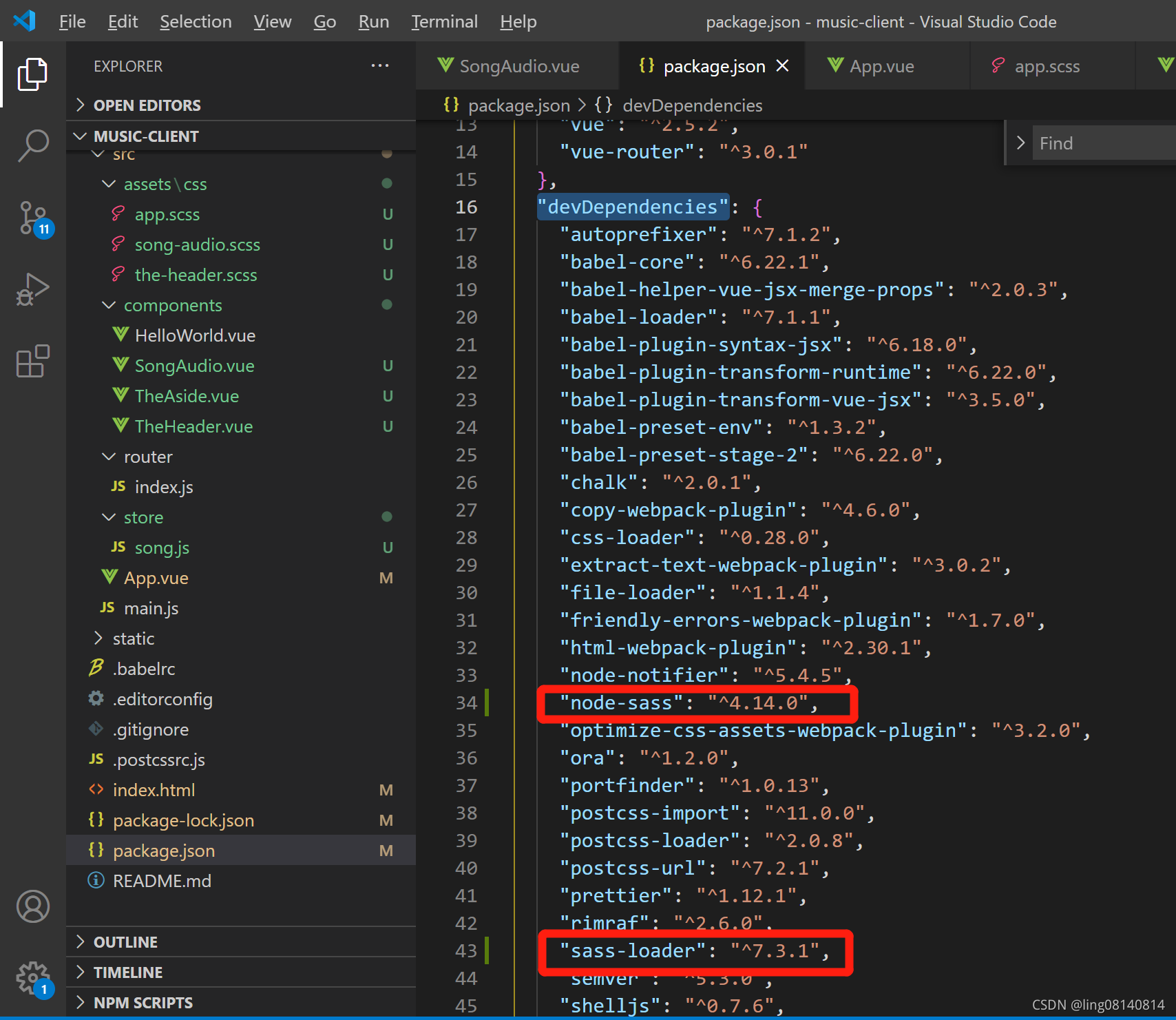This screenshot has height=1020, width=1176.
Task: Open the File menu
Action: [x=72, y=21]
